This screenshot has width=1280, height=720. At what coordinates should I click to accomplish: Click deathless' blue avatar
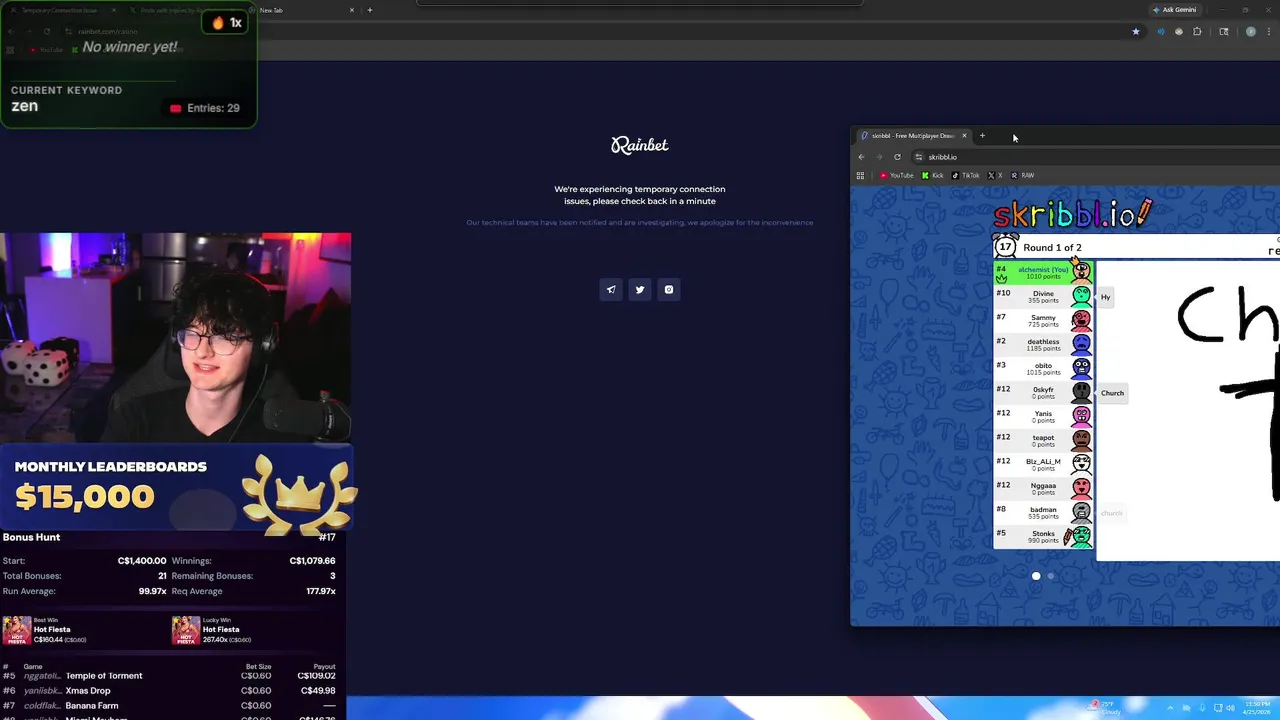point(1081,345)
